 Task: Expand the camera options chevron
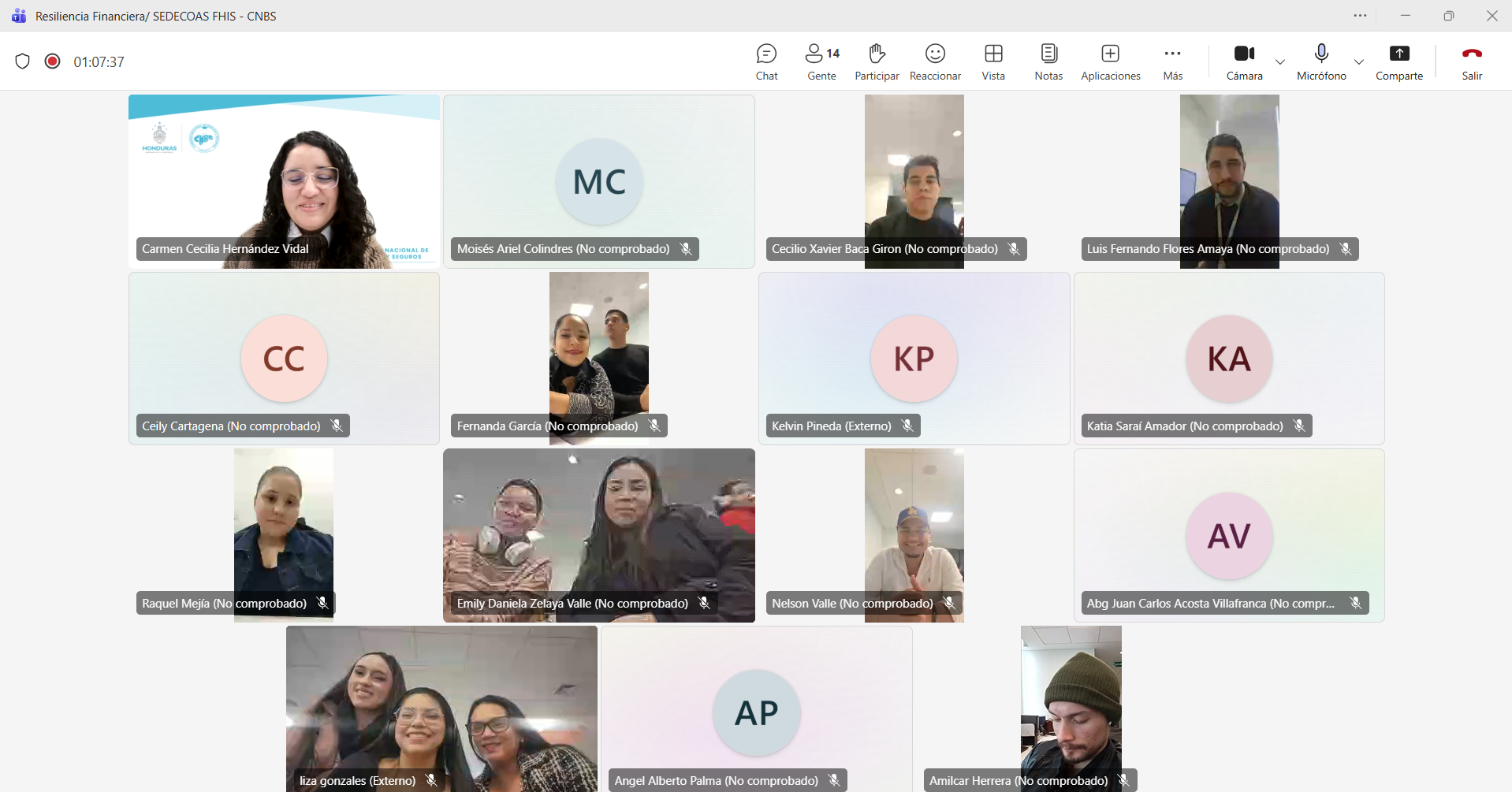[x=1280, y=61]
